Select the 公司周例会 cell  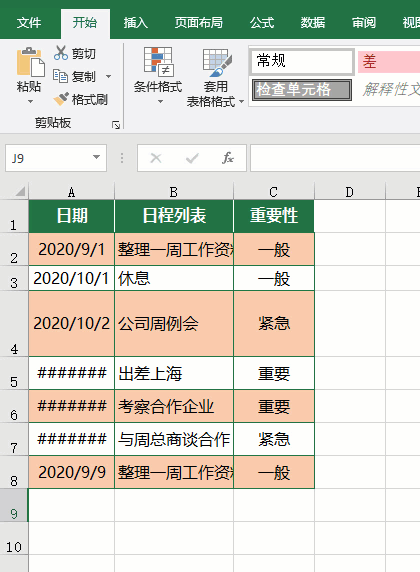(174, 324)
